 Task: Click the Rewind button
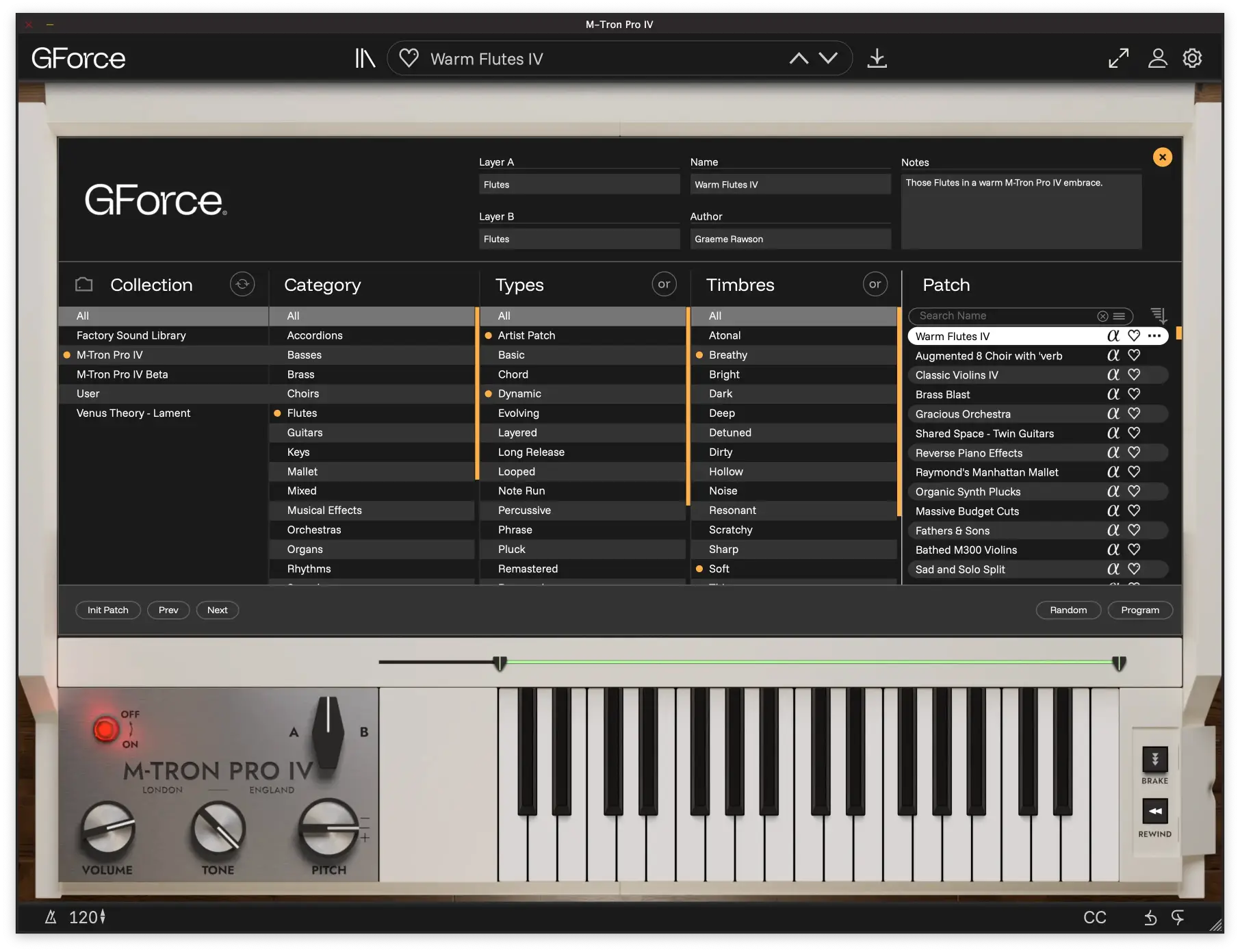(x=1154, y=812)
